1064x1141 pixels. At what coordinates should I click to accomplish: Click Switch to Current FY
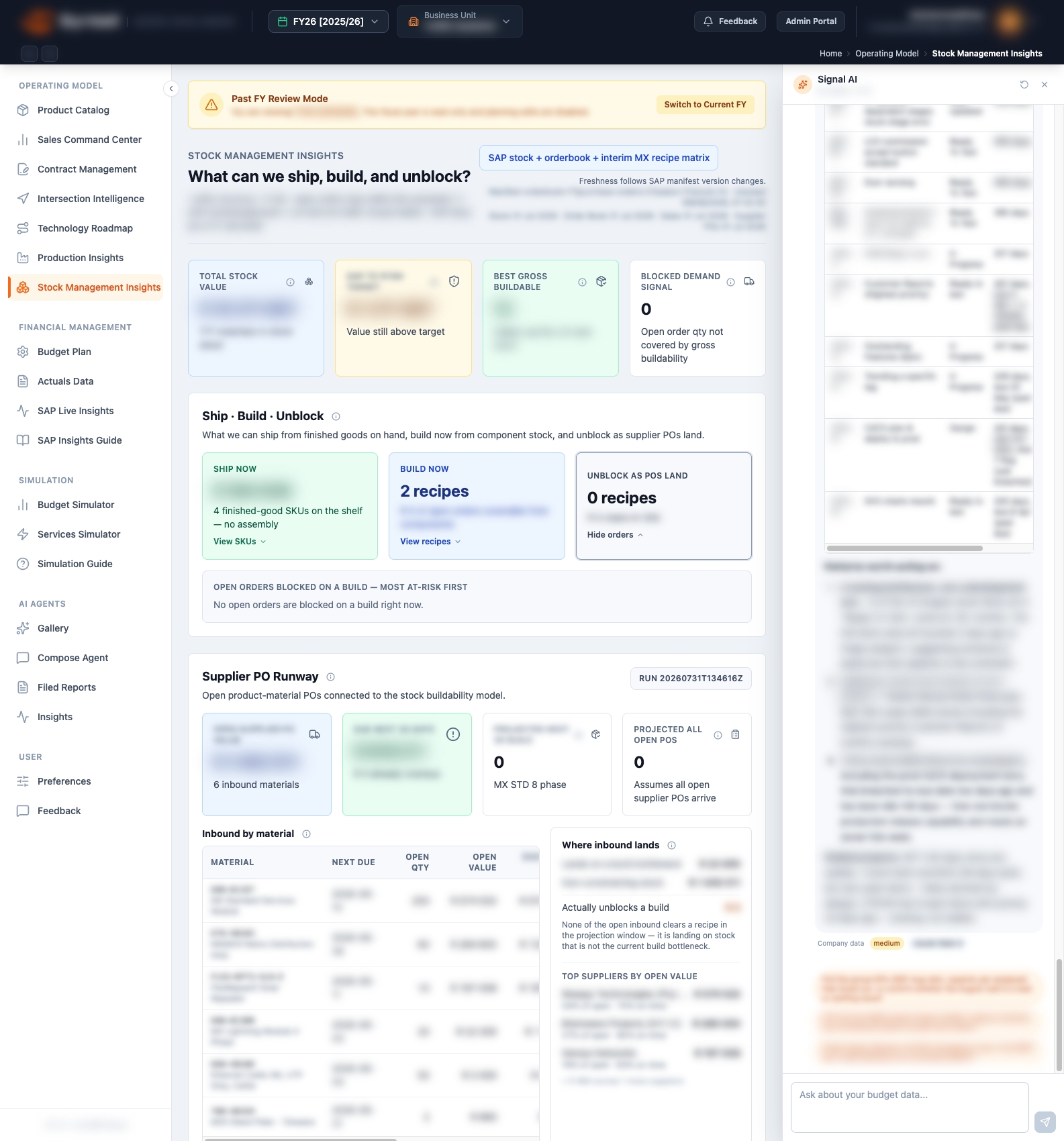click(x=706, y=105)
